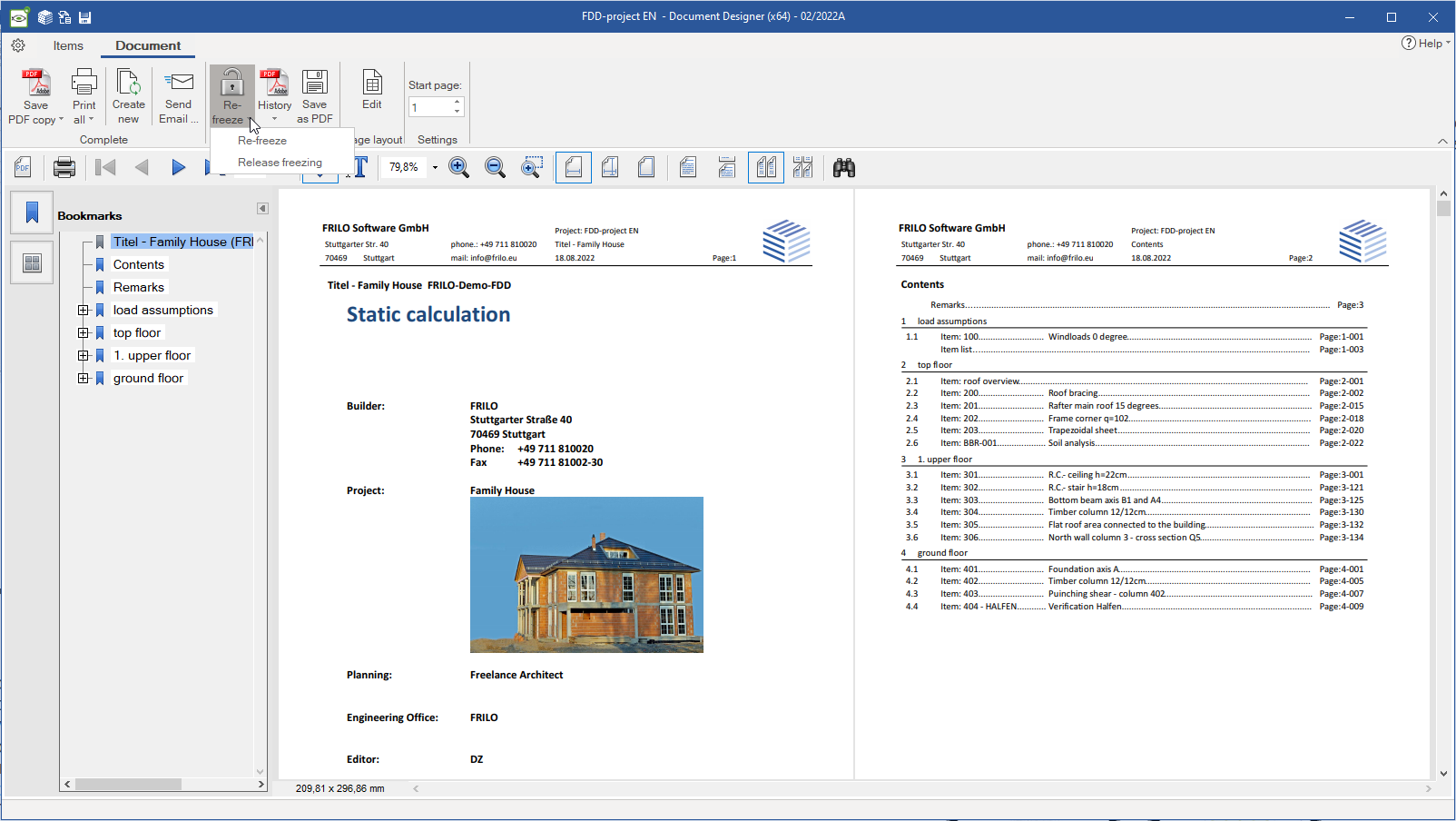Collapse the Bookmarks panel with the arrow
1456x821 pixels.
click(x=262, y=208)
